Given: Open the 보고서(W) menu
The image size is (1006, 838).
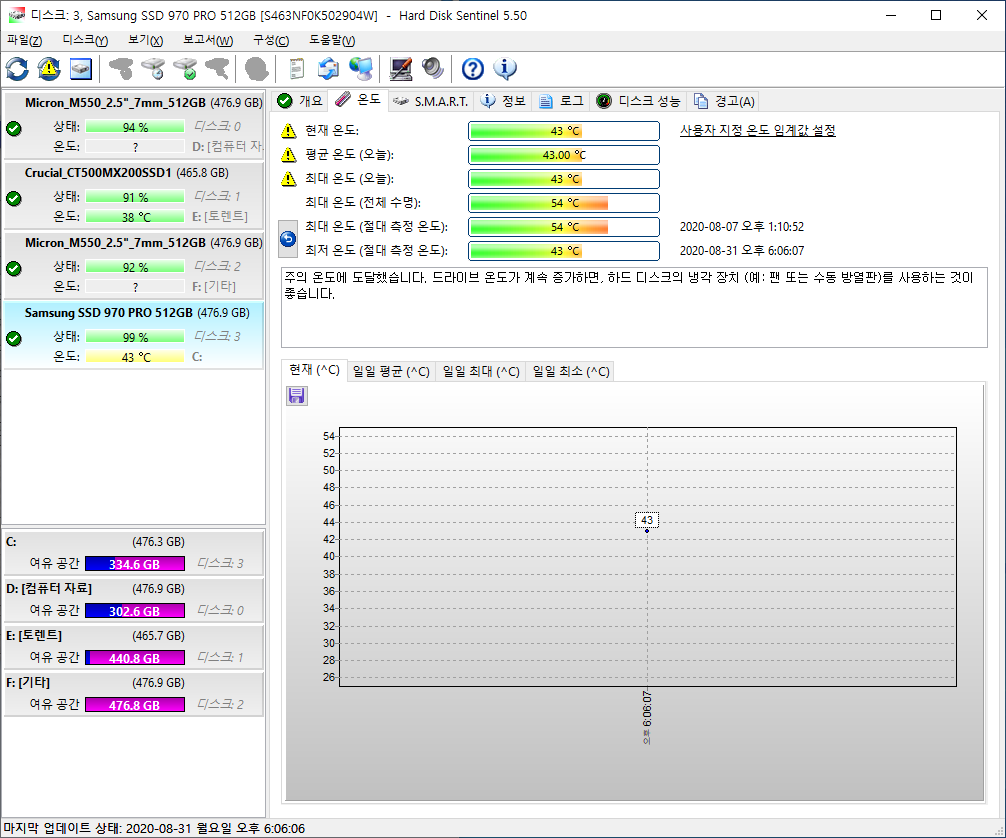Looking at the screenshot, I should 208,40.
